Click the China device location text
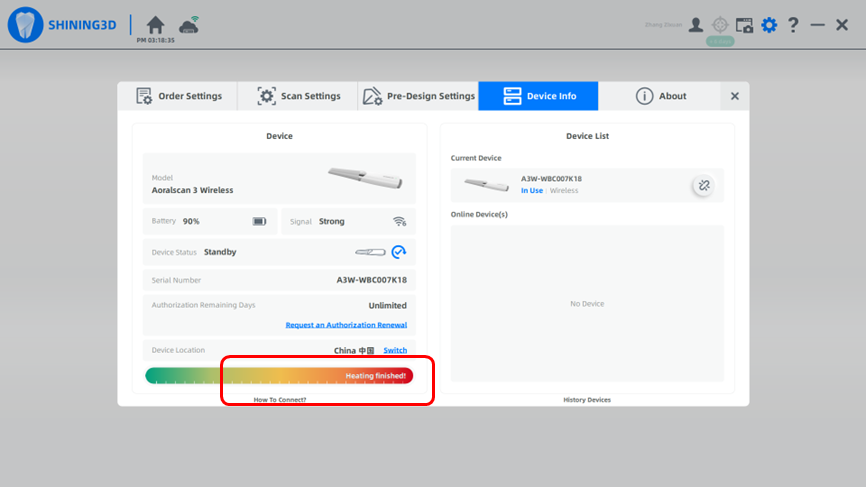The height and width of the screenshot is (487, 866). pyautogui.click(x=354, y=350)
